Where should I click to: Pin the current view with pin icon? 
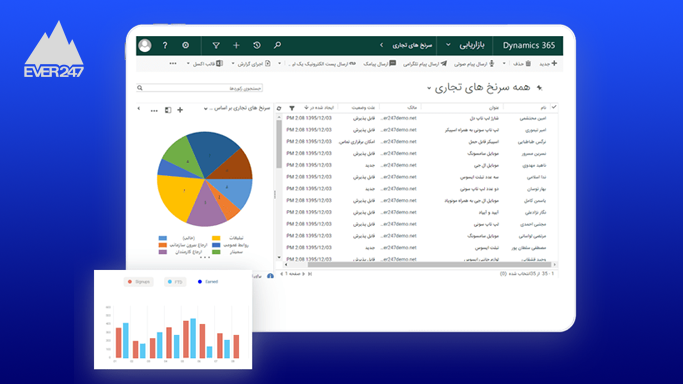(540, 88)
